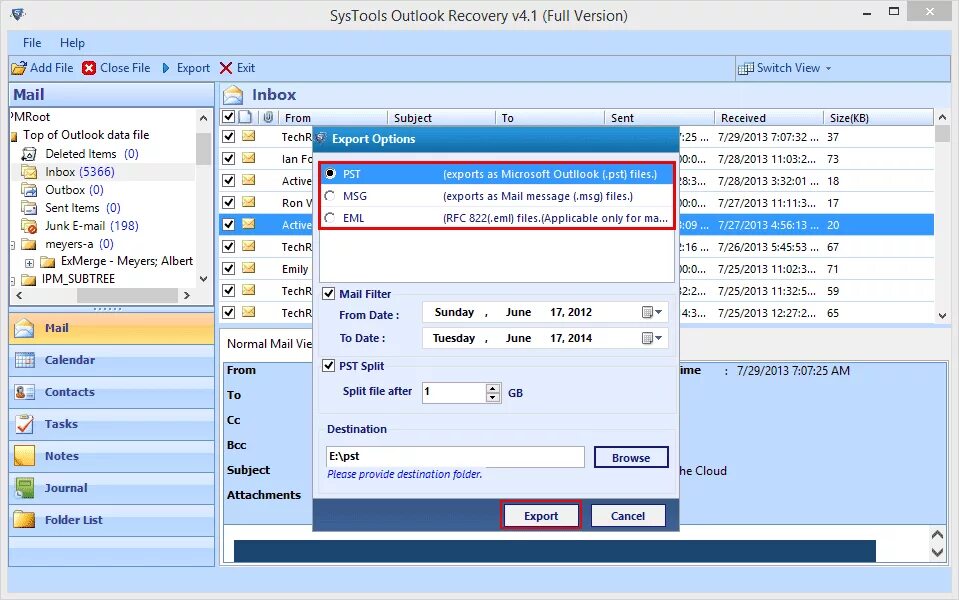Screen dimensions: 959x600
Task: Click the Add File toolbar icon
Action: [x=19, y=68]
